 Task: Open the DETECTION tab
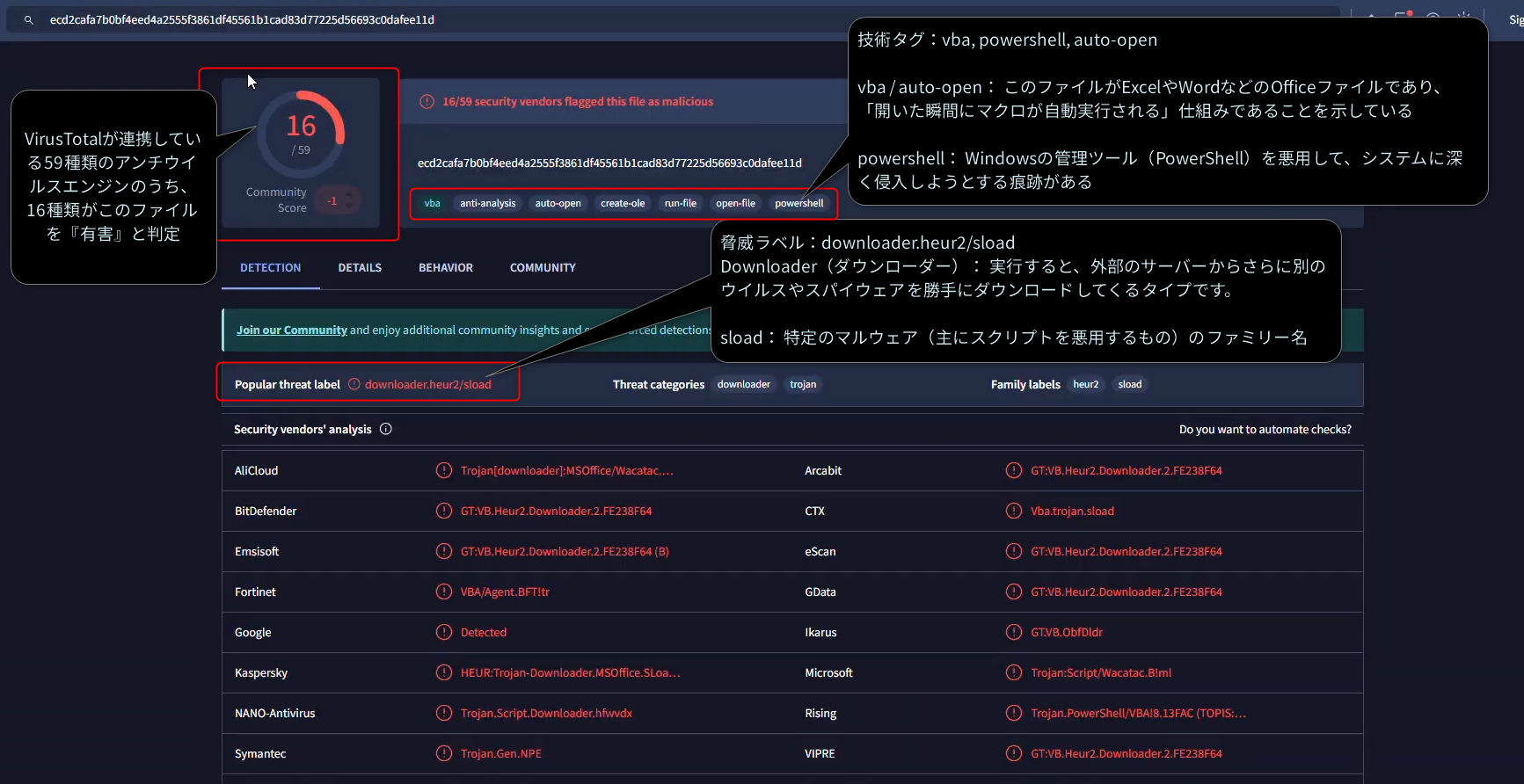270,267
